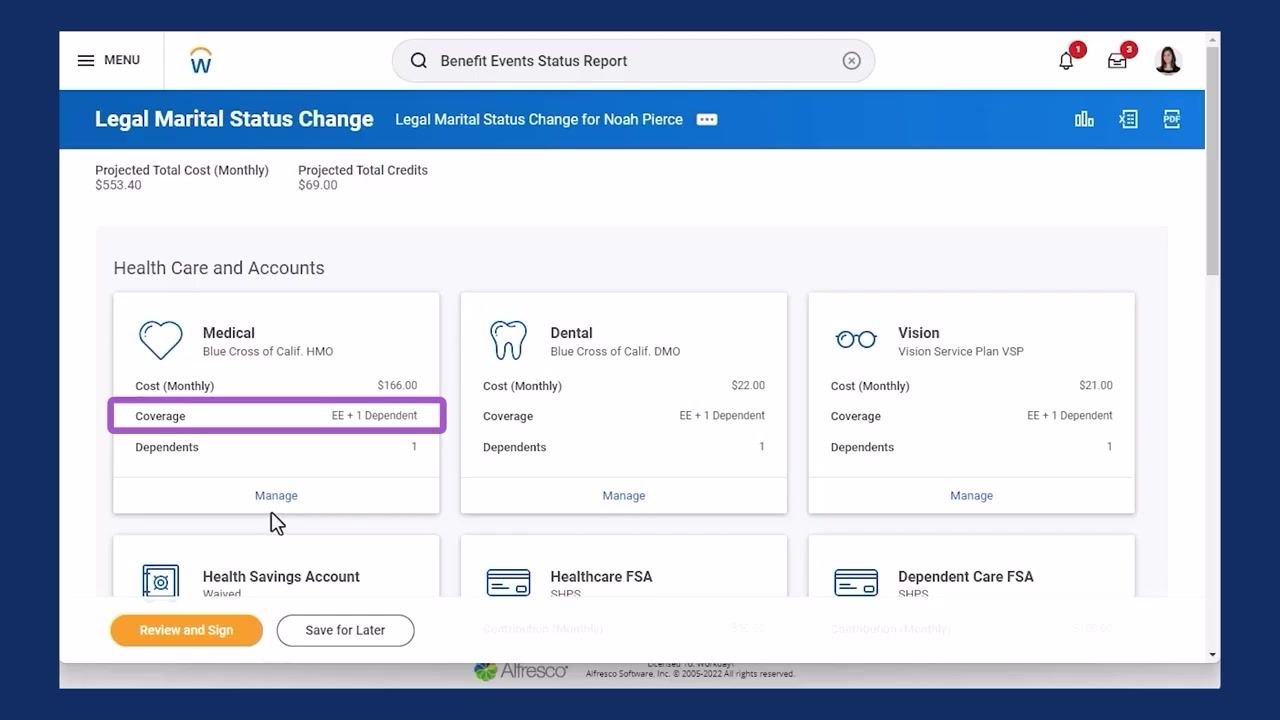Click the Medical card title
Image resolution: width=1280 pixels, height=720 pixels.
[229, 333]
